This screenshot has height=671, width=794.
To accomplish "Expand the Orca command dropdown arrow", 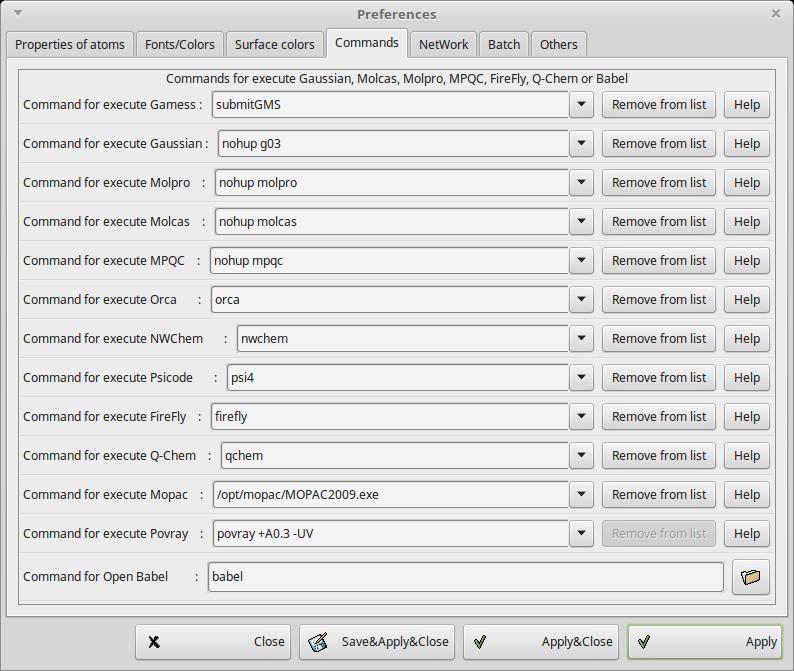I will [582, 300].
